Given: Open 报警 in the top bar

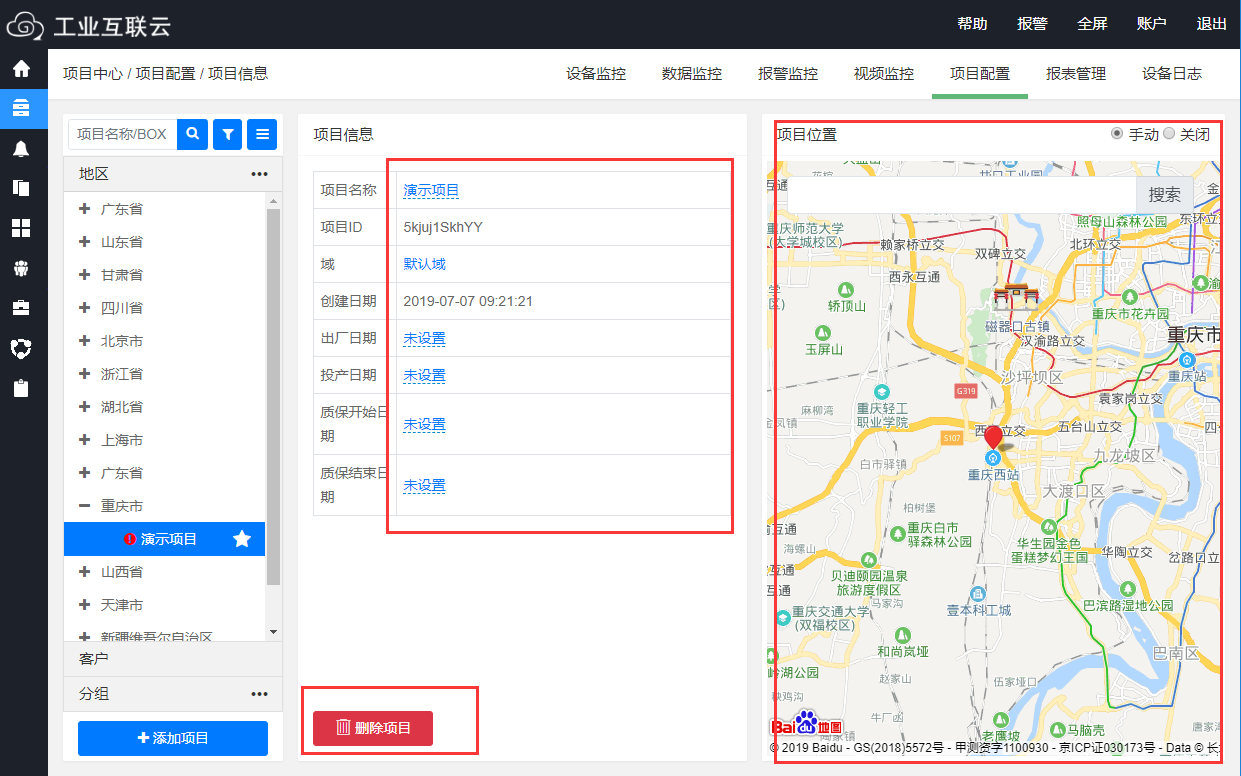Looking at the screenshot, I should click(1032, 24).
